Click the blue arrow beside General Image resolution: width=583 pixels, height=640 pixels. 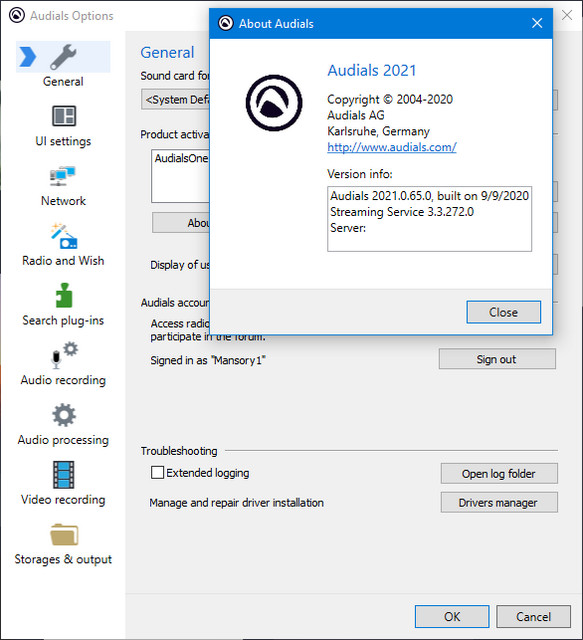(28, 57)
